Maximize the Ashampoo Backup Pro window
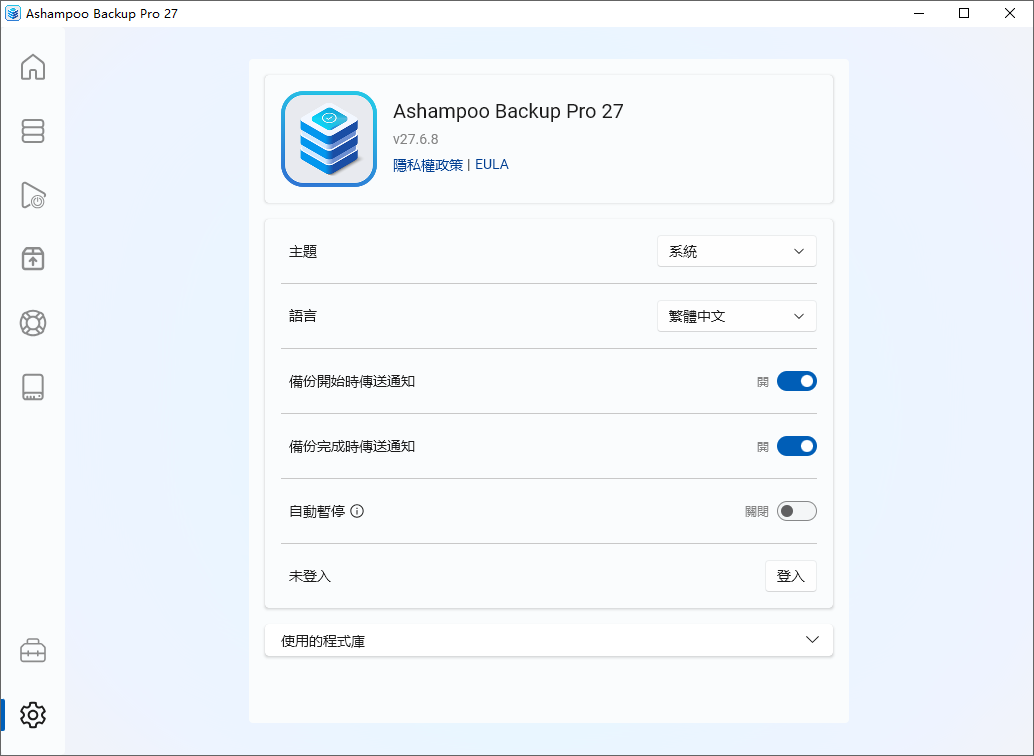Viewport: 1034px width, 756px height. click(964, 13)
